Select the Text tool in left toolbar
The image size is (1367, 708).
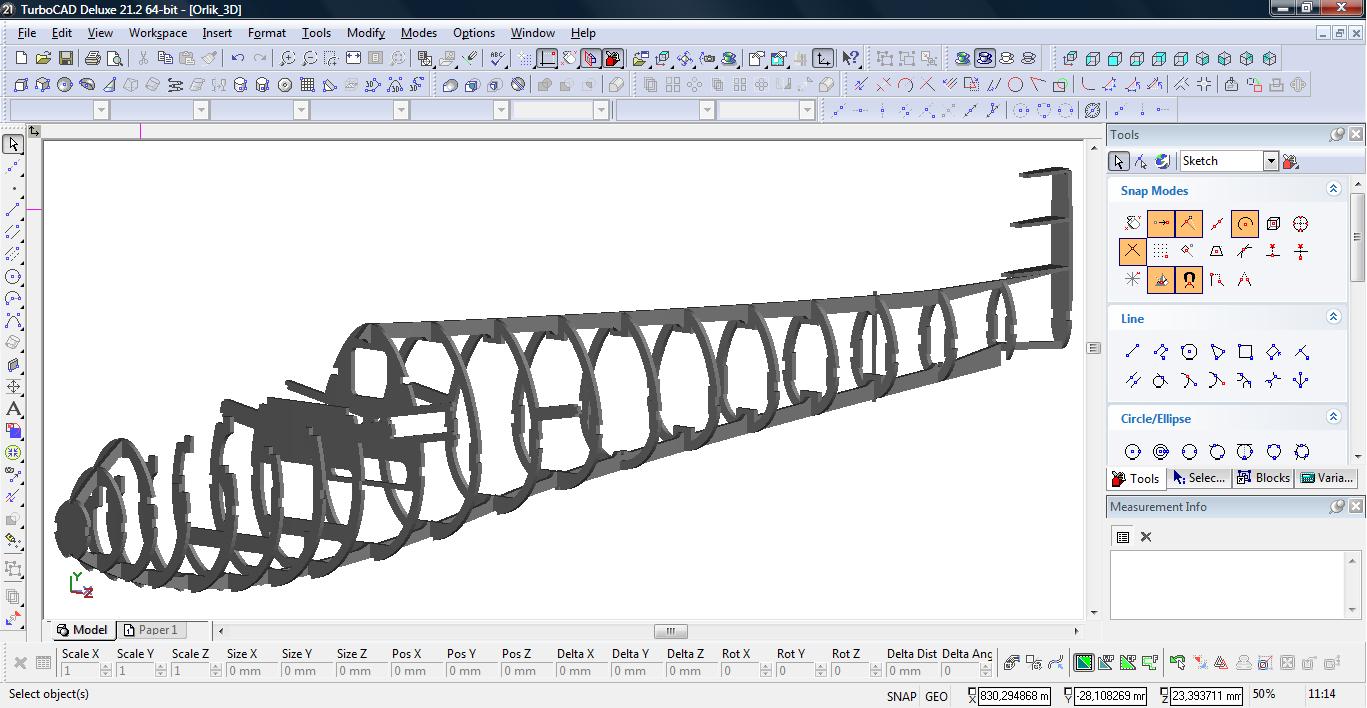(14, 409)
